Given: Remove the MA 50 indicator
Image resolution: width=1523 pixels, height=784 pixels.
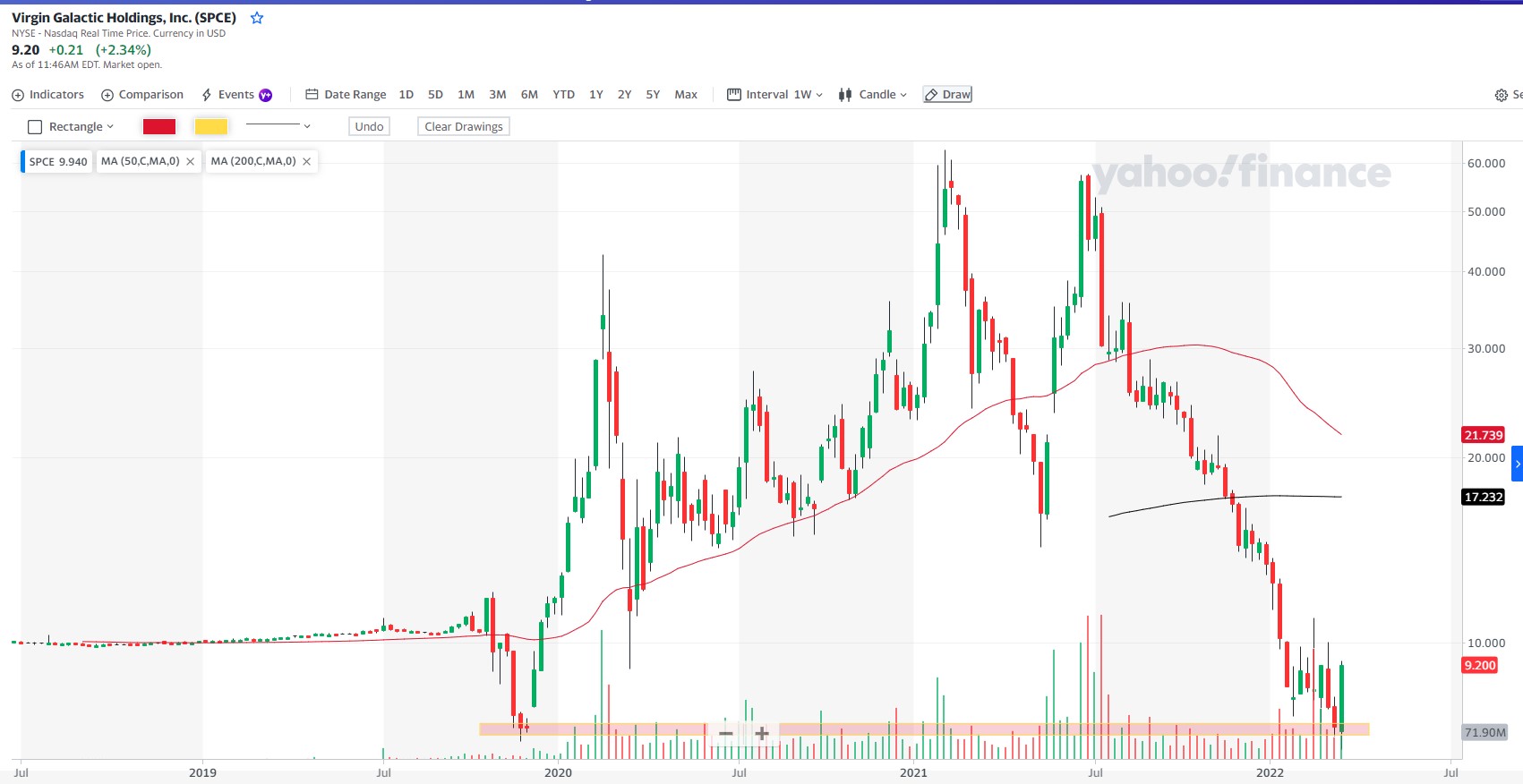Looking at the screenshot, I should pyautogui.click(x=190, y=162).
